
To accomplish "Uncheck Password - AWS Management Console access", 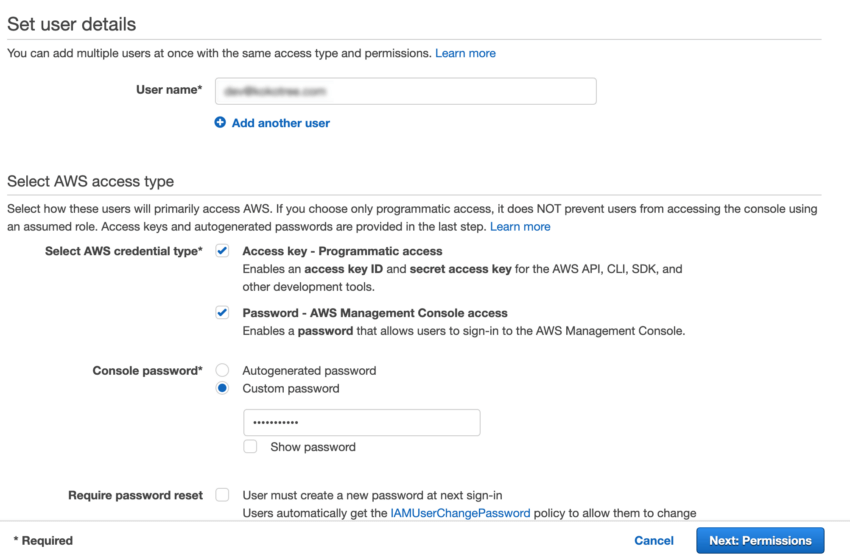I will 222,313.
